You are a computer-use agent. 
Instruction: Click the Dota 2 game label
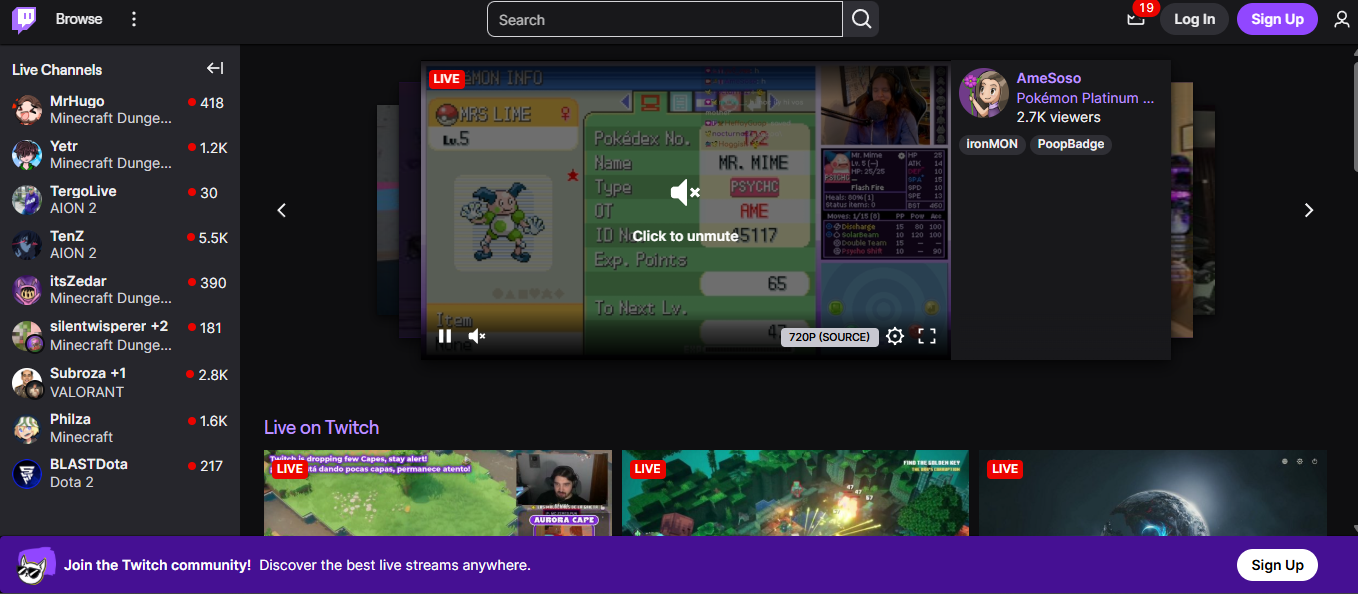point(72,482)
